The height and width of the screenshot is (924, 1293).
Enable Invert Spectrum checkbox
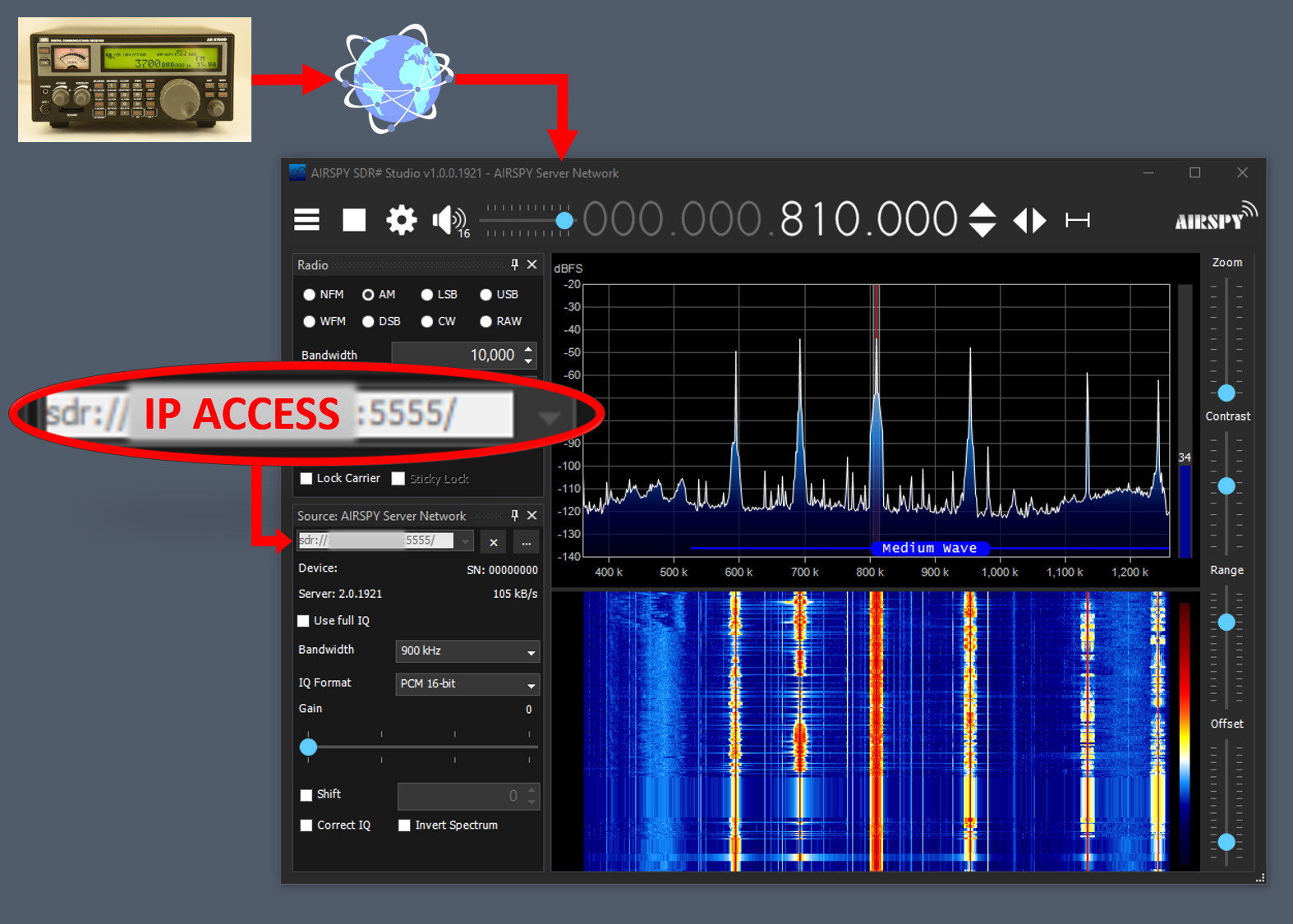[x=404, y=825]
